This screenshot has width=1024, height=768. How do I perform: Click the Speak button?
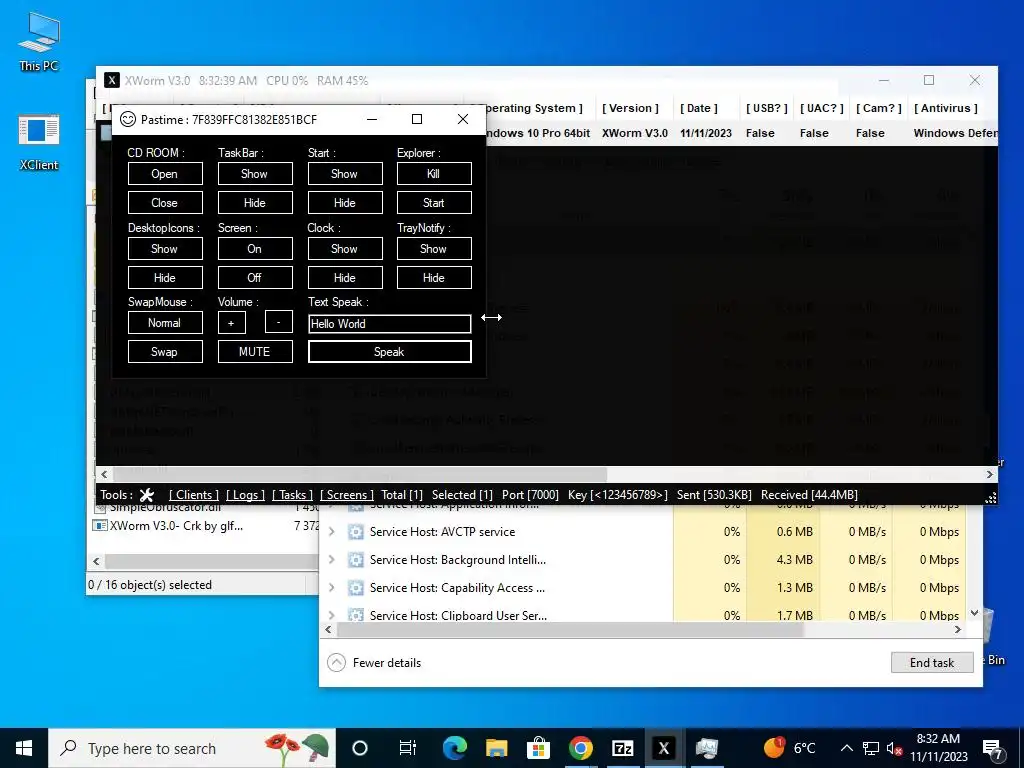coord(390,352)
